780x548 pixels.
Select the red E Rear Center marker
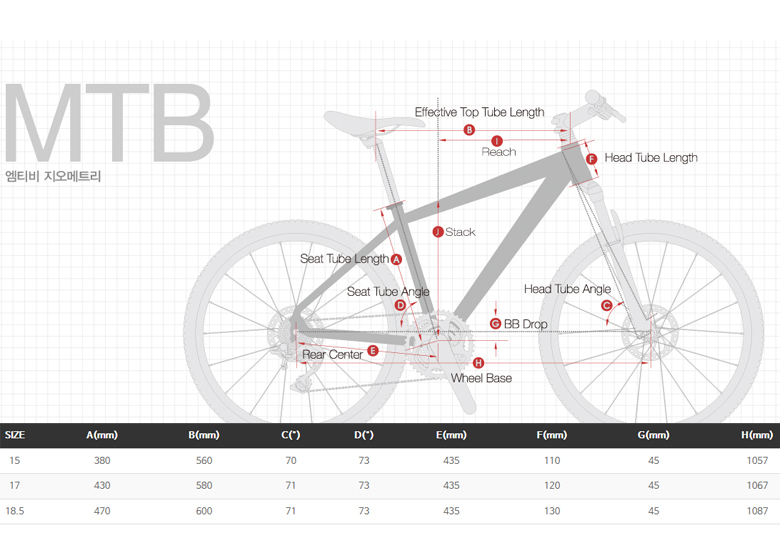pos(373,351)
